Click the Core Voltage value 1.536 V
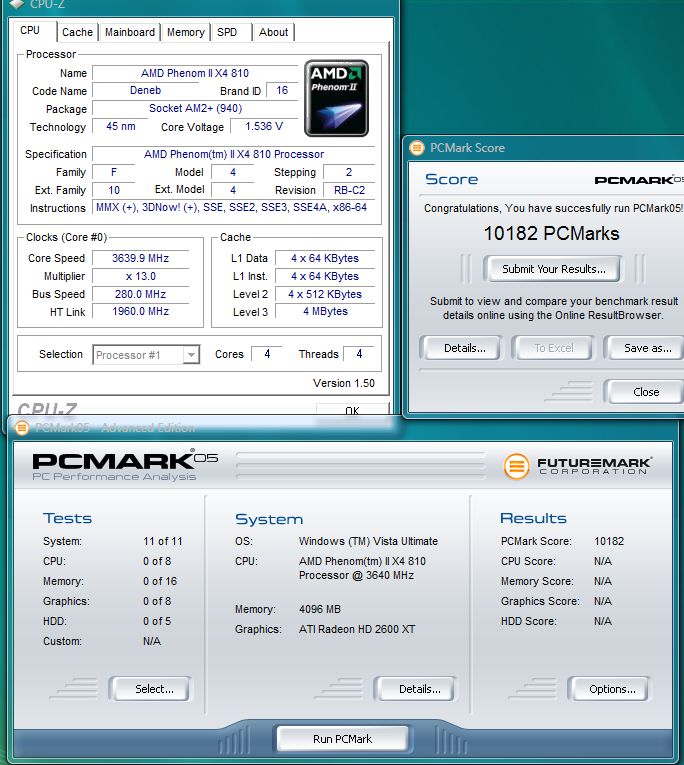Screen dimensions: 684x765 tap(264, 126)
